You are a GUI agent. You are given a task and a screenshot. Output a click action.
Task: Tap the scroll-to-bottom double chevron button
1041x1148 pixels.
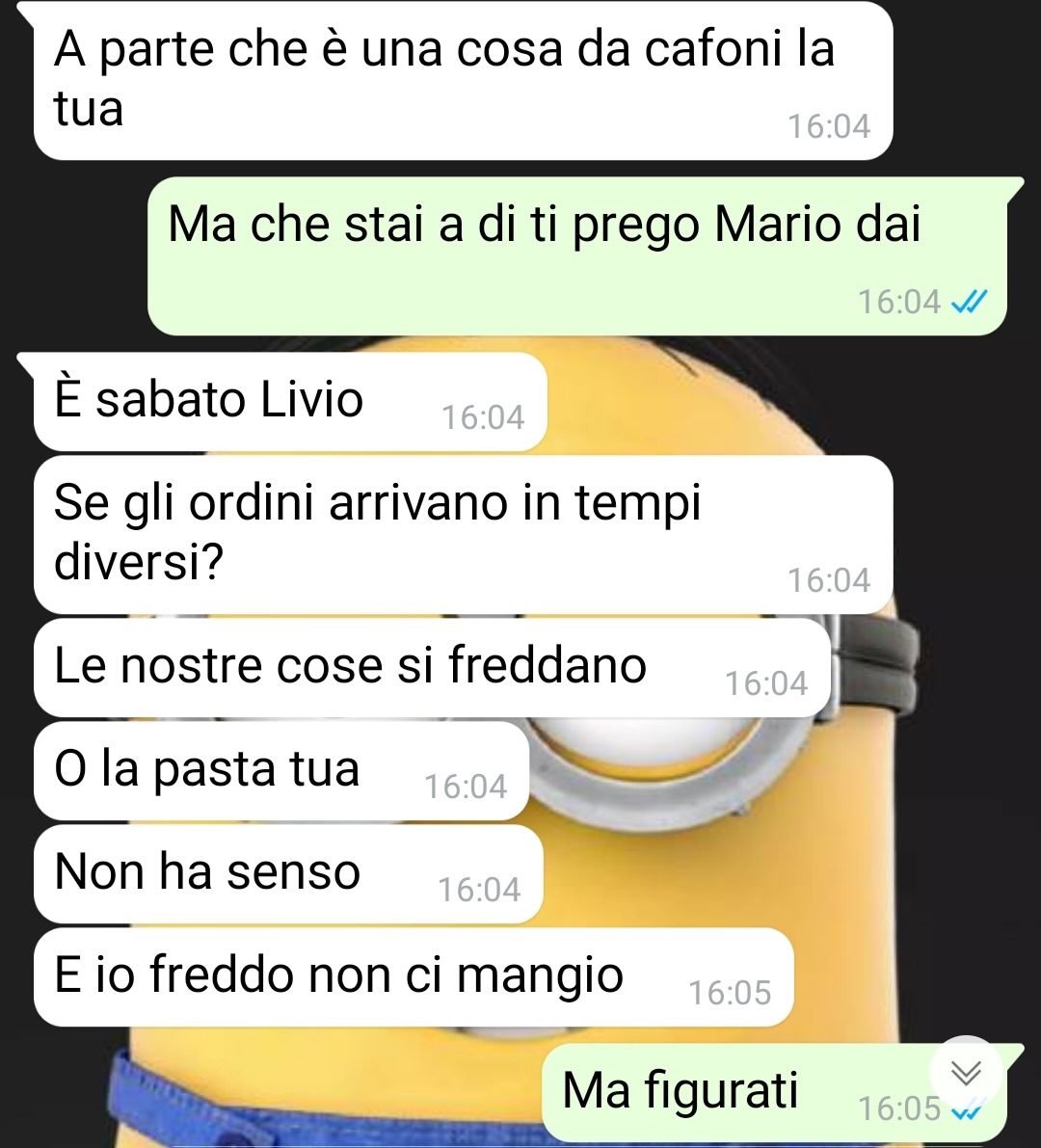[x=967, y=1073]
